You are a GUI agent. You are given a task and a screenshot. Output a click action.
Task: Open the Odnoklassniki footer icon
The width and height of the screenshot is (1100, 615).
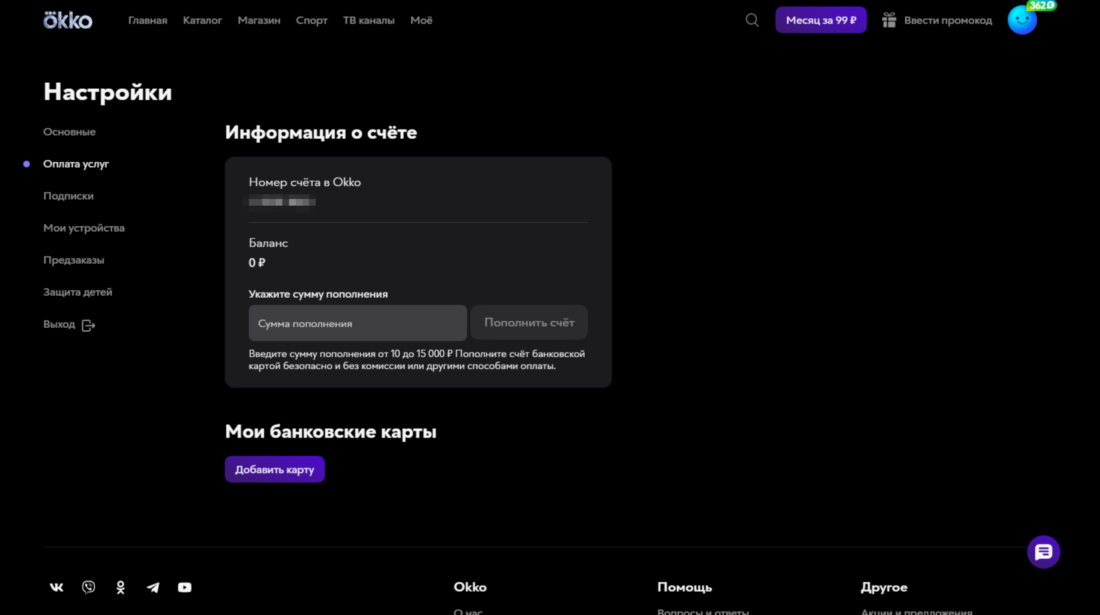point(121,588)
